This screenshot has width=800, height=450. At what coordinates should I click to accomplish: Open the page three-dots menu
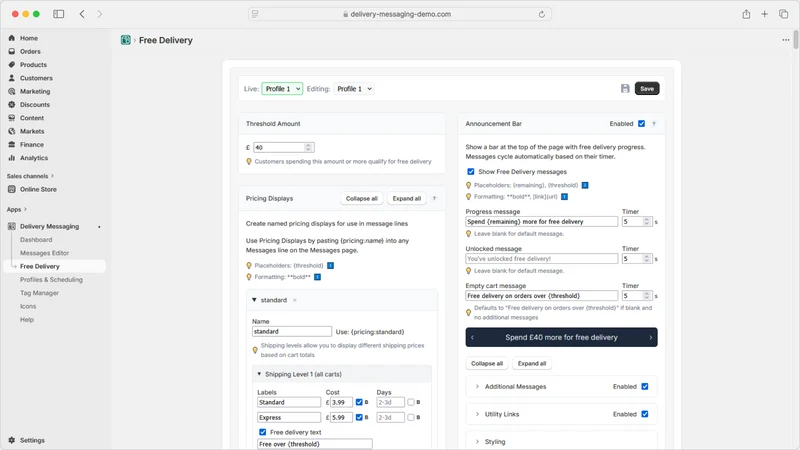786,40
